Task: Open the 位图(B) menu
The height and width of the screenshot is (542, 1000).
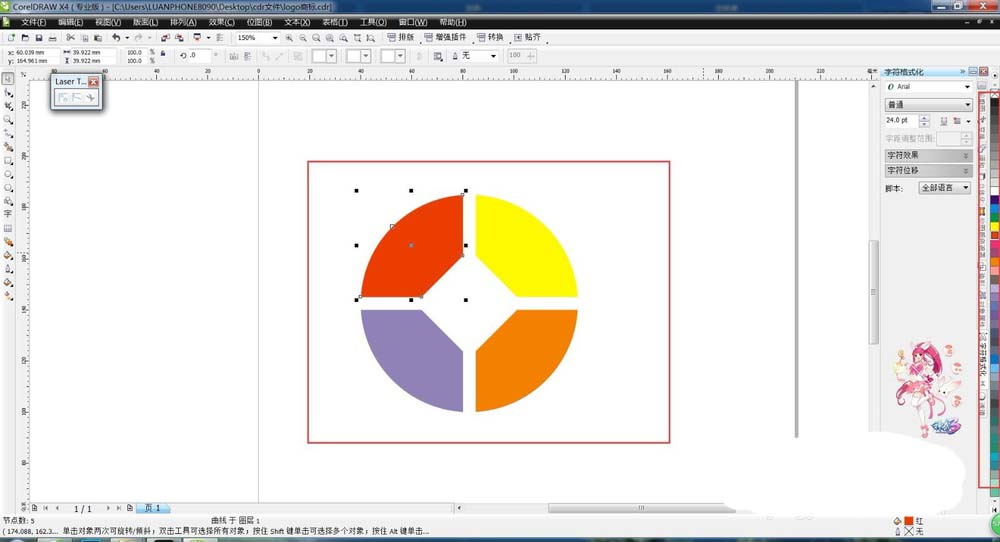Action: click(260, 22)
